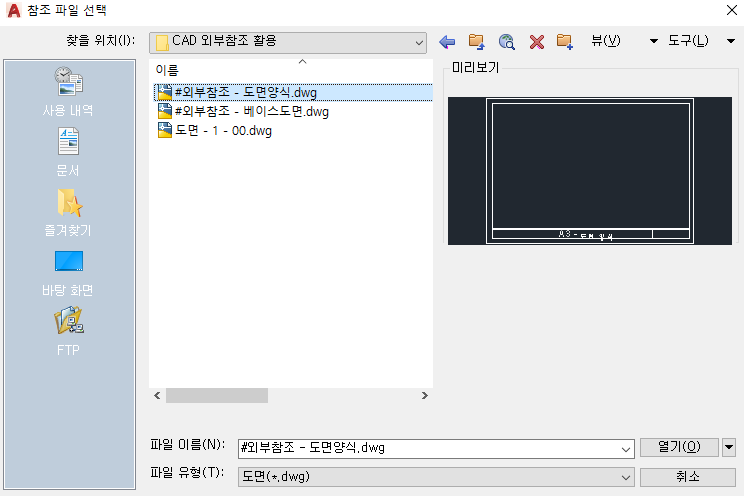This screenshot has width=744, height=496.
Task: Sort by the 이름 column header
Action: [x=167, y=70]
